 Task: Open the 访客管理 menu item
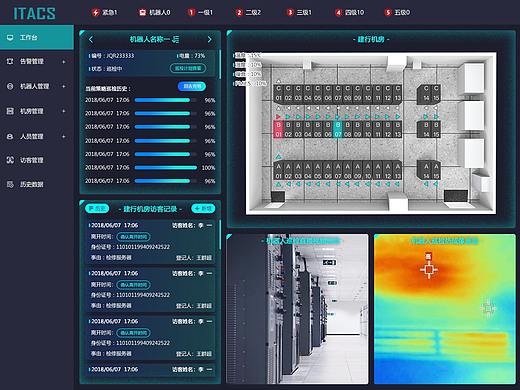tap(37, 160)
